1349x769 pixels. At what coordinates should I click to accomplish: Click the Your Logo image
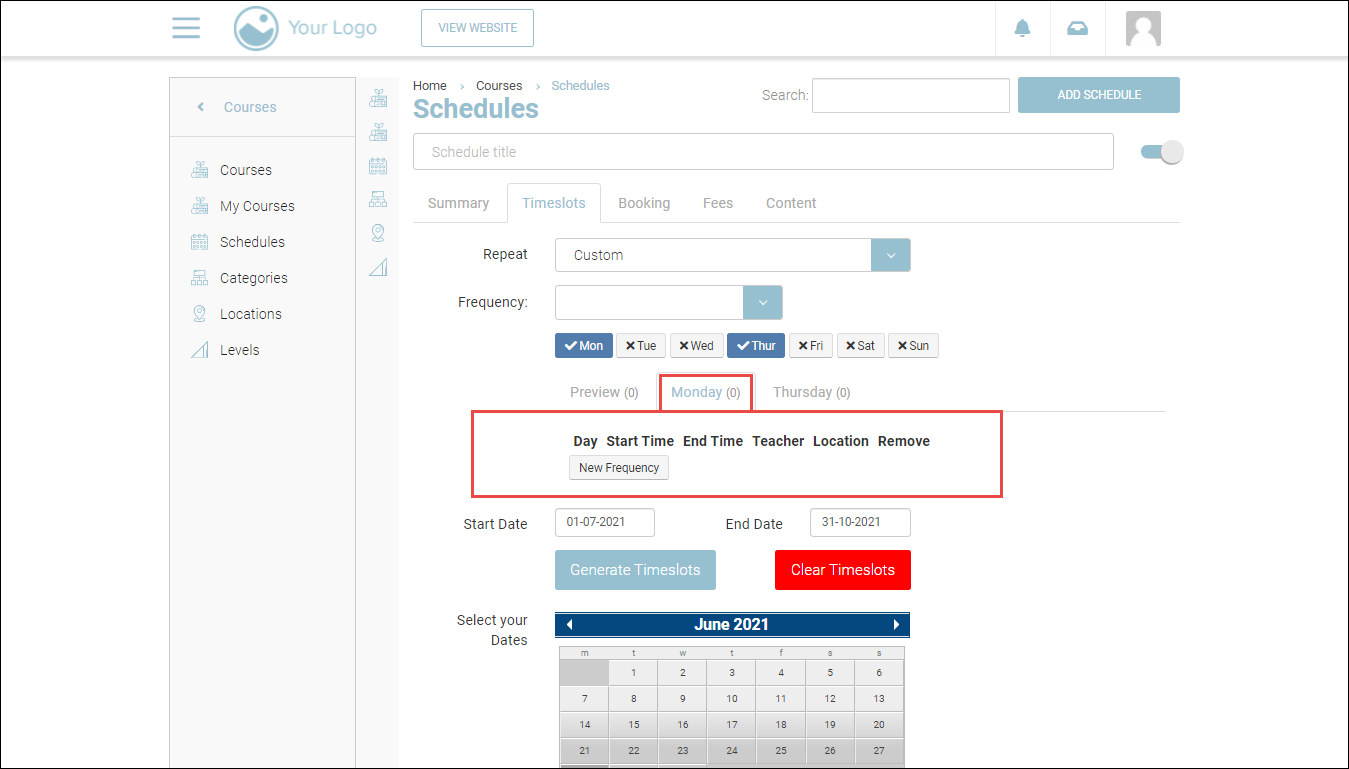[305, 28]
